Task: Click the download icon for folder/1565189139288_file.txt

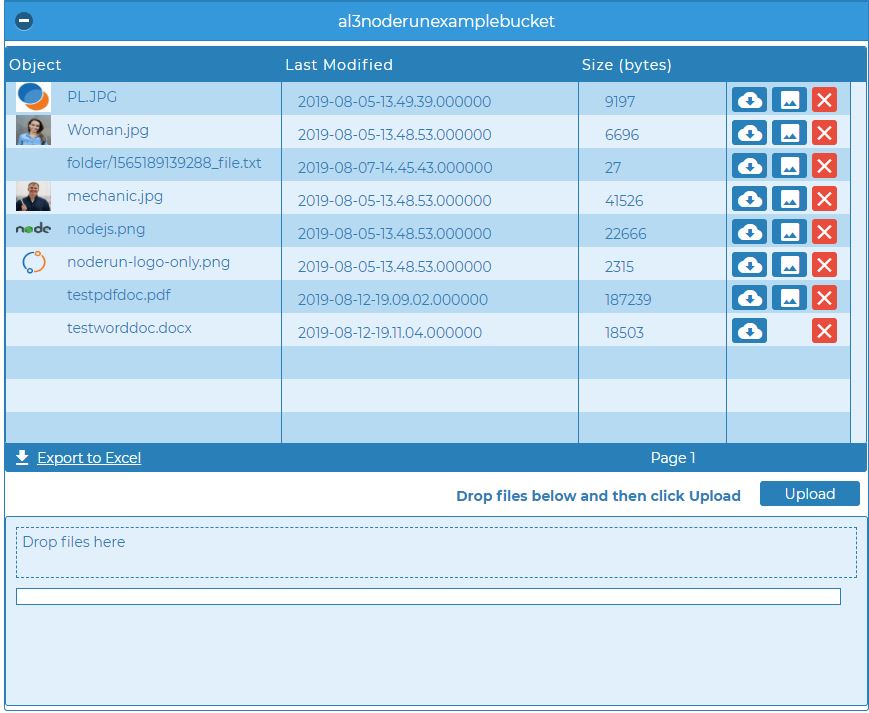Action: click(749, 164)
